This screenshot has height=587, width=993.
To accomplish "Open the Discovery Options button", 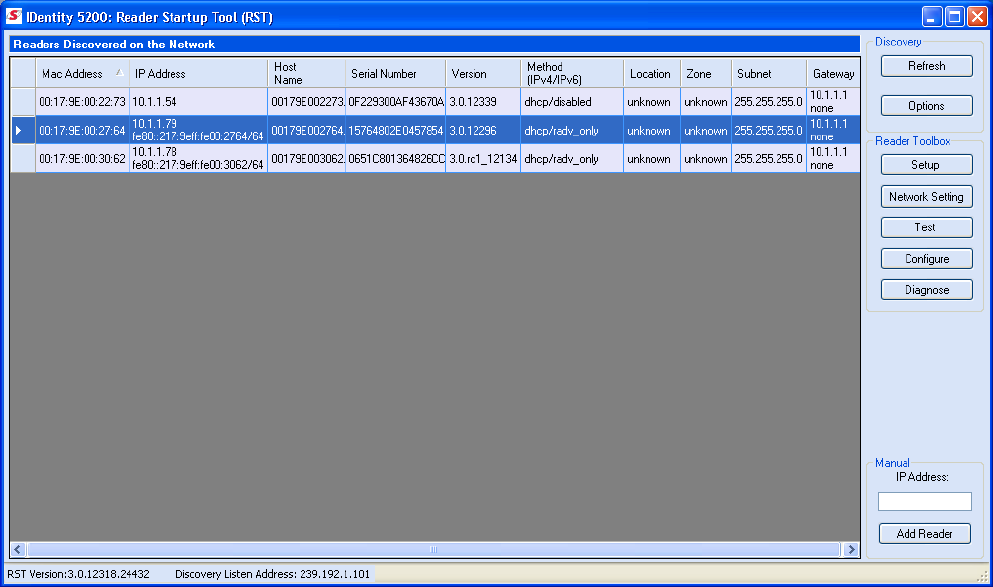I will pos(927,106).
